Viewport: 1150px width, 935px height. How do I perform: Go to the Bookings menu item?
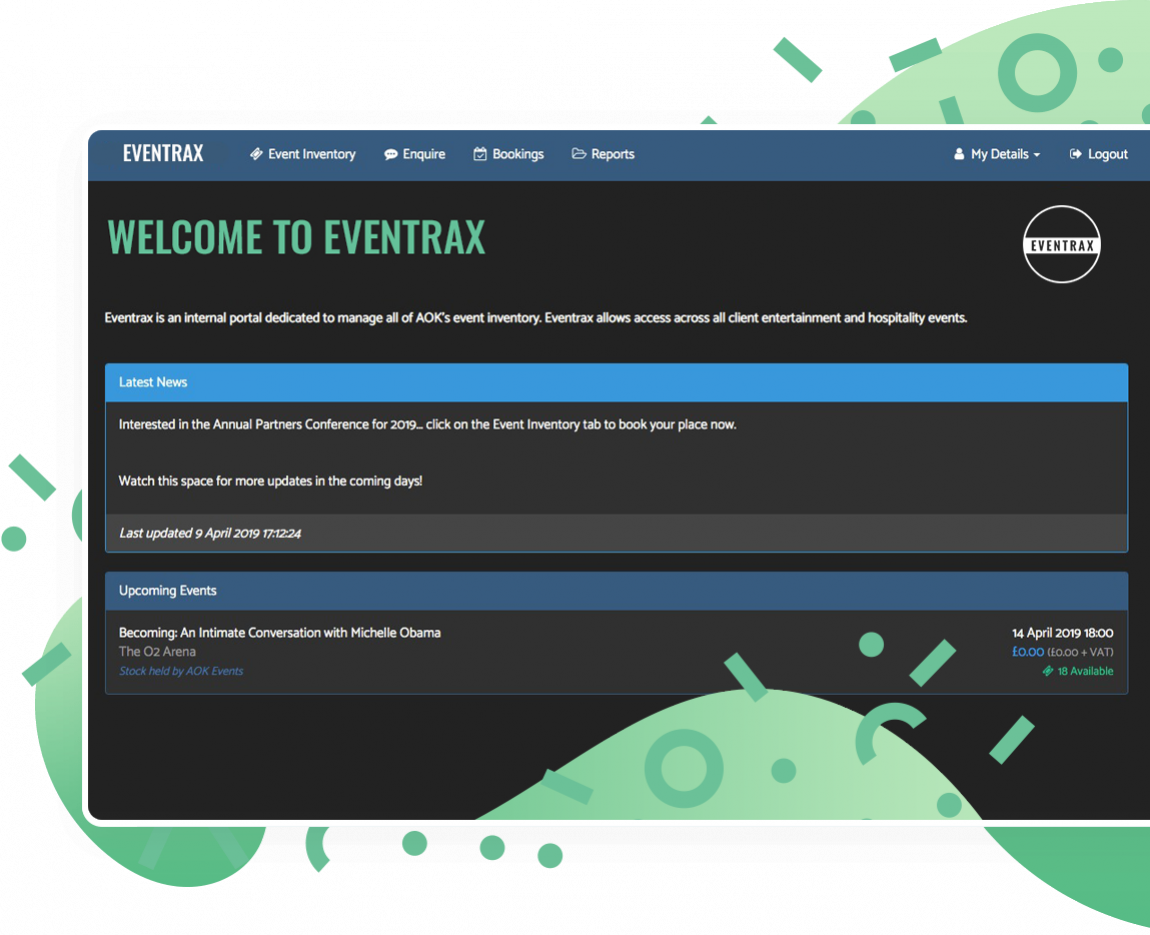tap(518, 154)
